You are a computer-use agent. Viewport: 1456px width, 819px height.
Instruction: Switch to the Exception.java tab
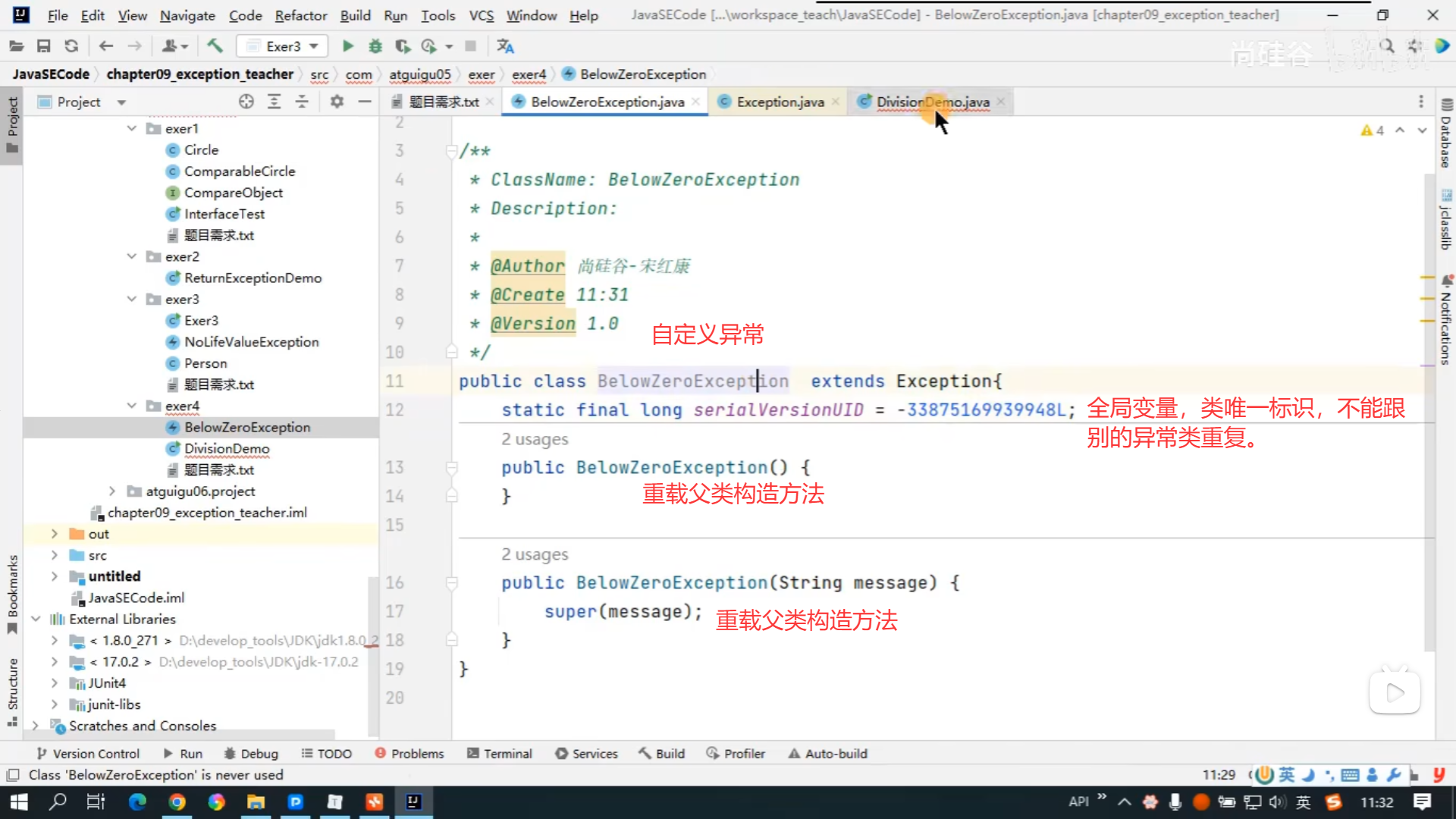780,102
